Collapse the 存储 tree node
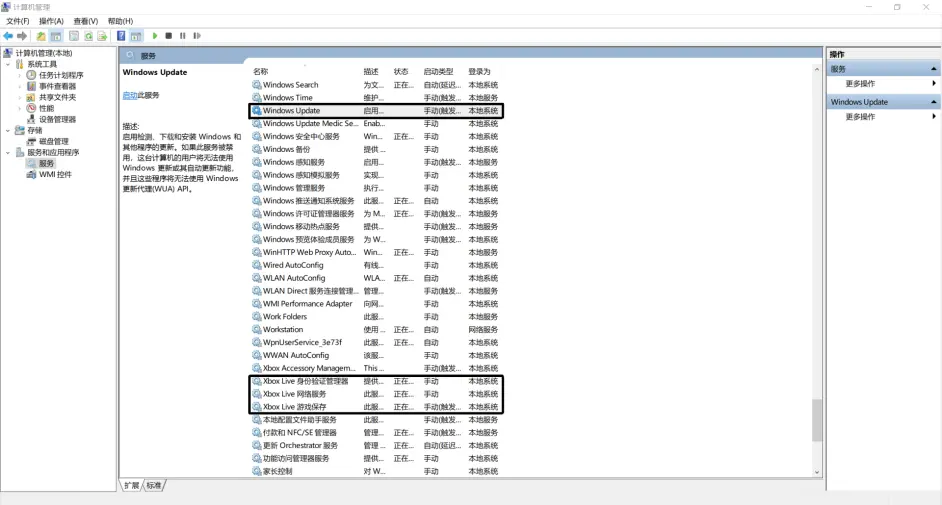Screen dimensions: 942x505 pos(8,130)
